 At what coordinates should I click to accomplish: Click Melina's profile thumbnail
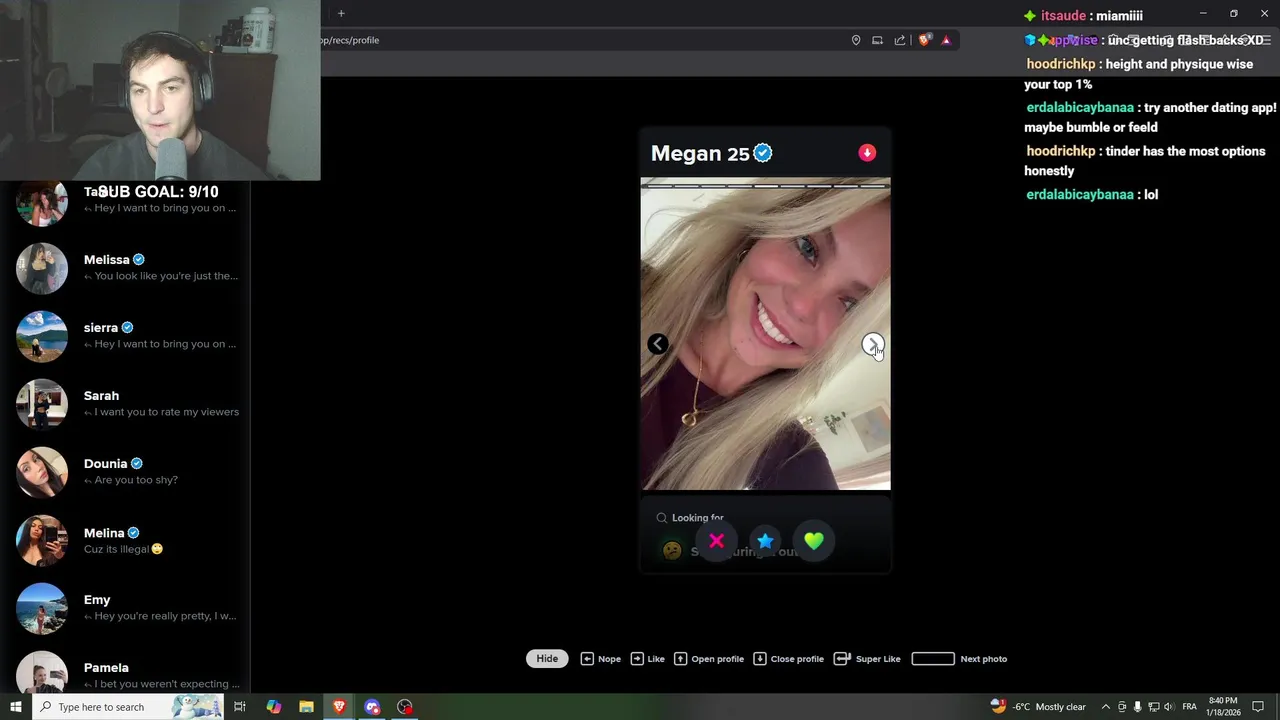click(42, 540)
